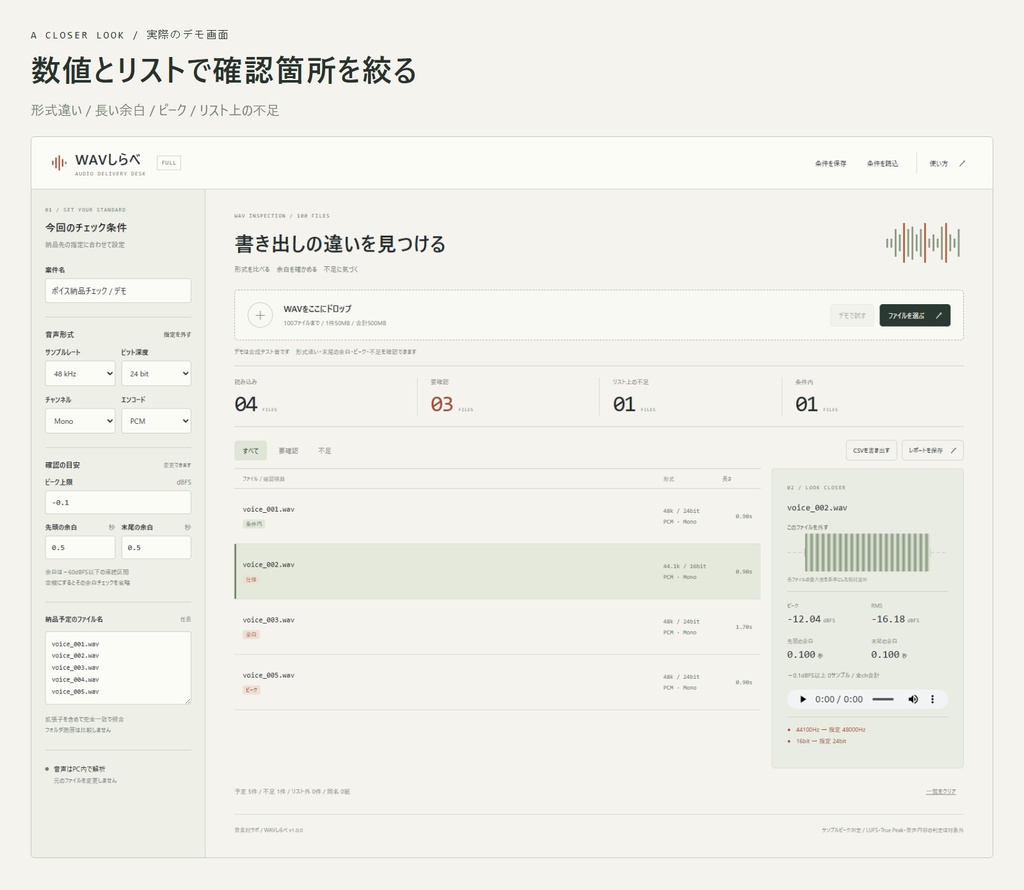Click the 1.70s length of voice_003.wav
This screenshot has width=1024, height=890.
coord(744,627)
